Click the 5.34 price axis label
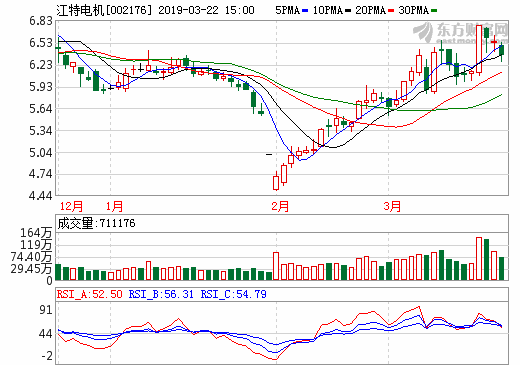 (x=41, y=131)
